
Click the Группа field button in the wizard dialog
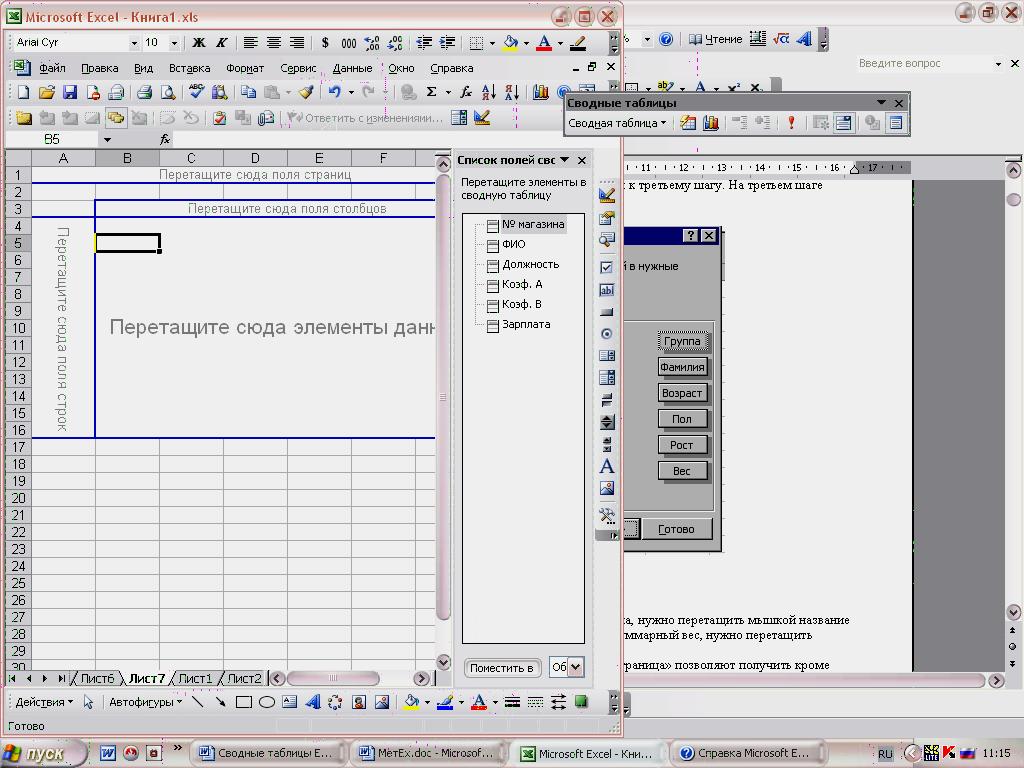tap(682, 341)
